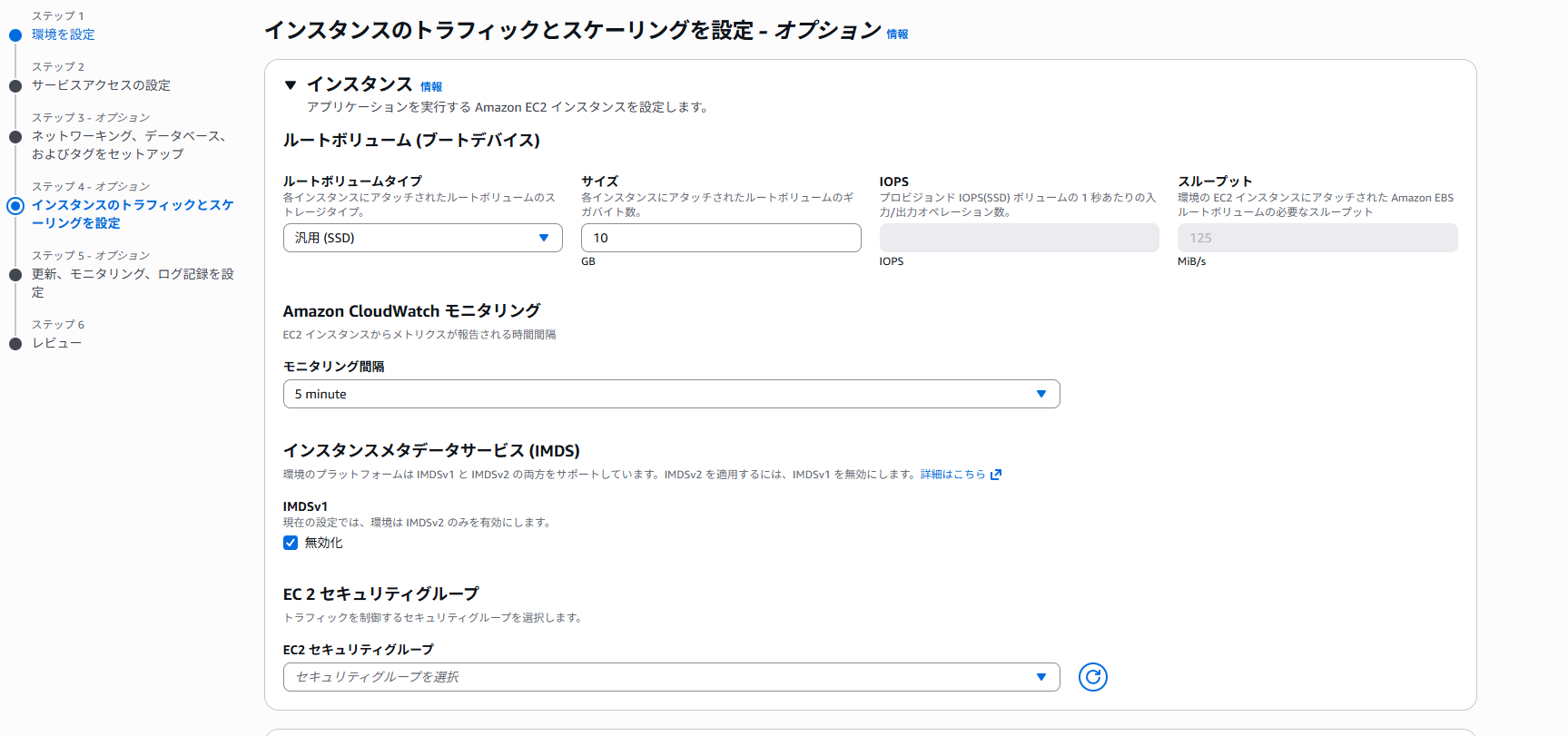Image resolution: width=1568 pixels, height=736 pixels.
Task: Collapse the インスタンス section triangle
Action: click(291, 85)
